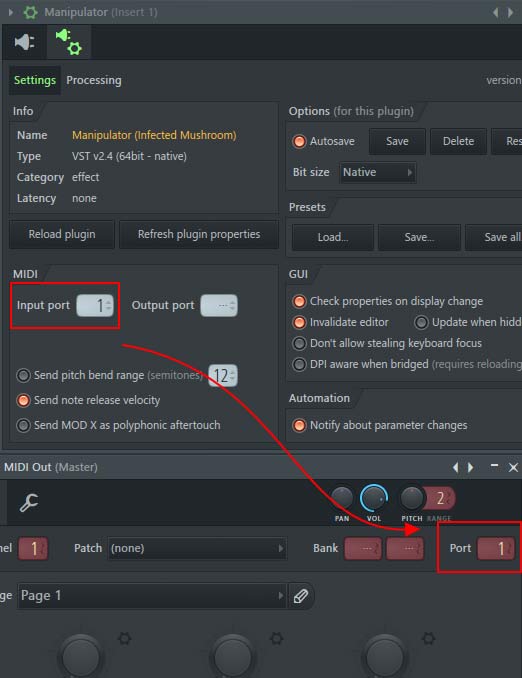Image resolution: width=522 pixels, height=678 pixels.
Task: Click the PAN knob in MIDI Out
Action: pos(342,498)
